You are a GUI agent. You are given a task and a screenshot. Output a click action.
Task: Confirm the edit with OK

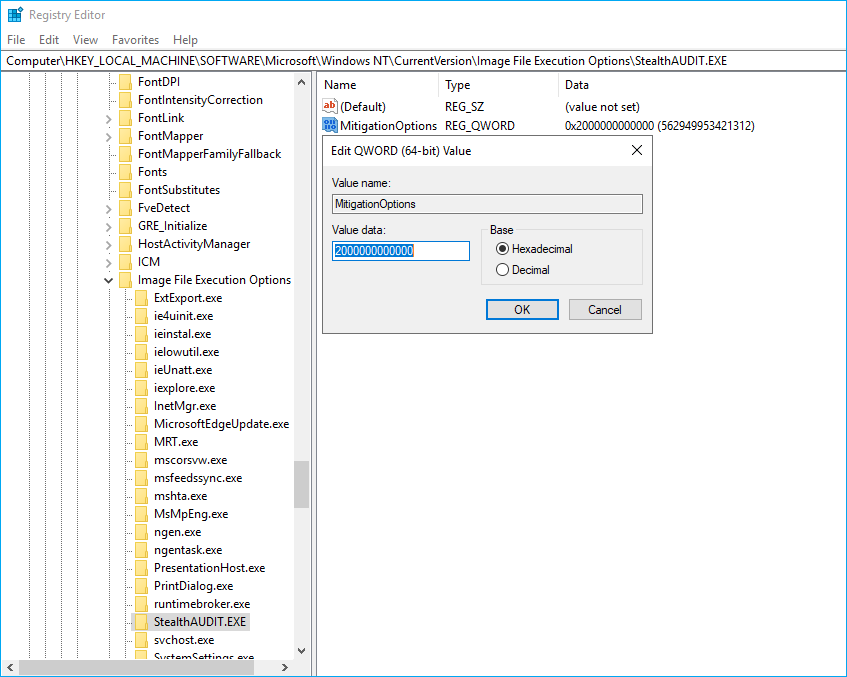(x=522, y=309)
